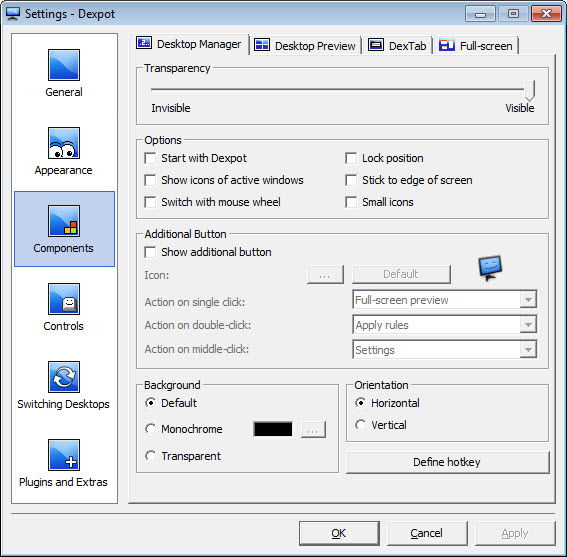The image size is (567, 557).
Task: Open the Switching Desktops category
Action: tap(64, 386)
